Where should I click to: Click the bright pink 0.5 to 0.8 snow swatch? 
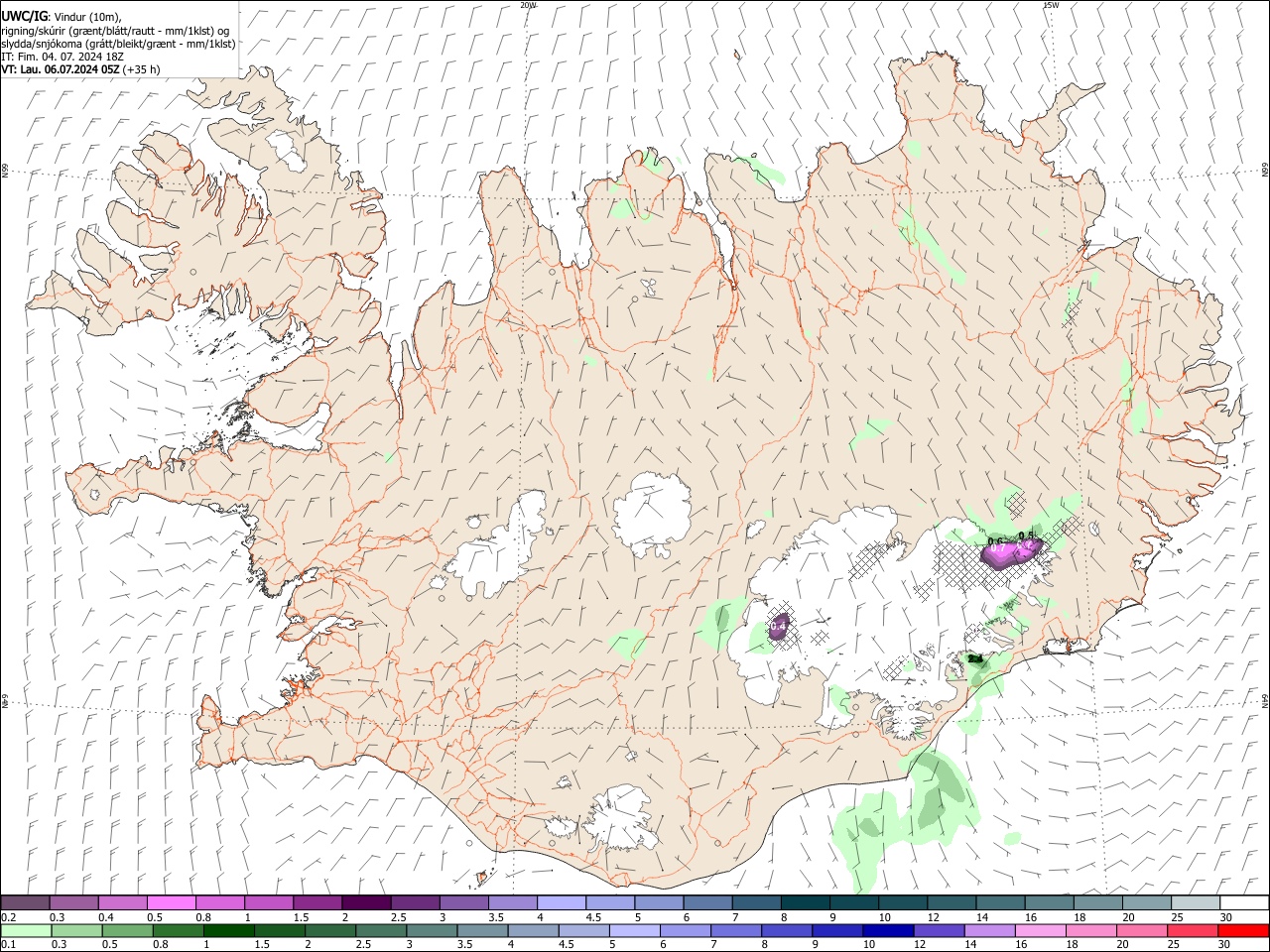[x=172, y=902]
